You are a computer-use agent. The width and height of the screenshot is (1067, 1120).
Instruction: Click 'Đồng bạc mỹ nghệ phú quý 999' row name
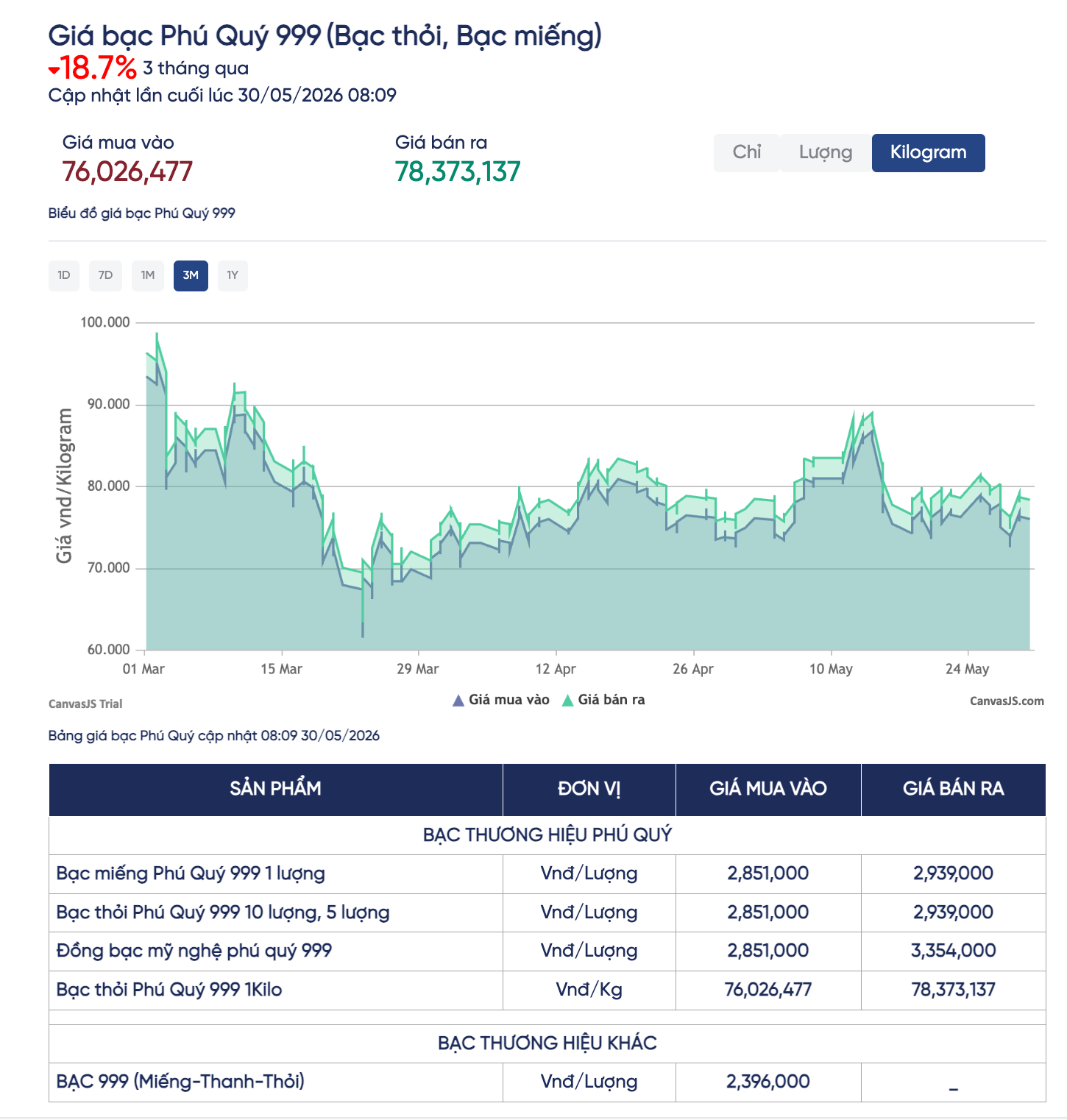[x=194, y=951]
